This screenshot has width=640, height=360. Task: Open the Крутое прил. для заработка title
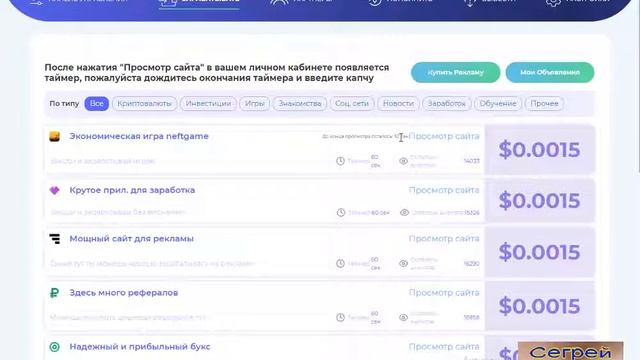coord(132,190)
